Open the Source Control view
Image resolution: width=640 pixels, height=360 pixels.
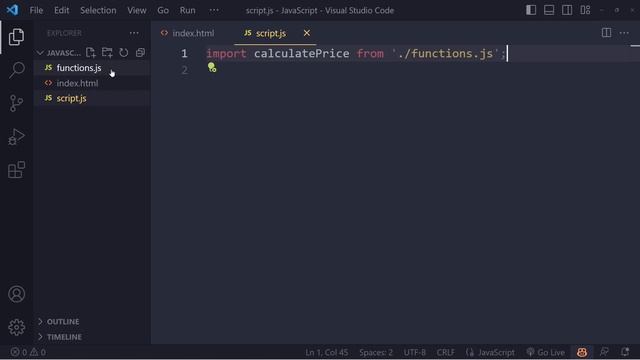tap(16, 103)
